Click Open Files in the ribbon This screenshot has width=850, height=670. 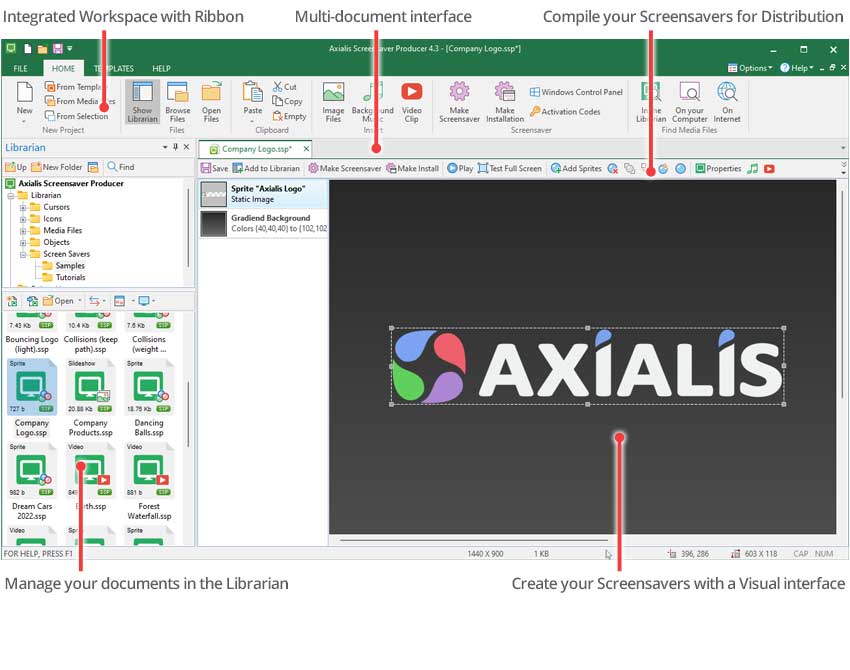[x=211, y=101]
